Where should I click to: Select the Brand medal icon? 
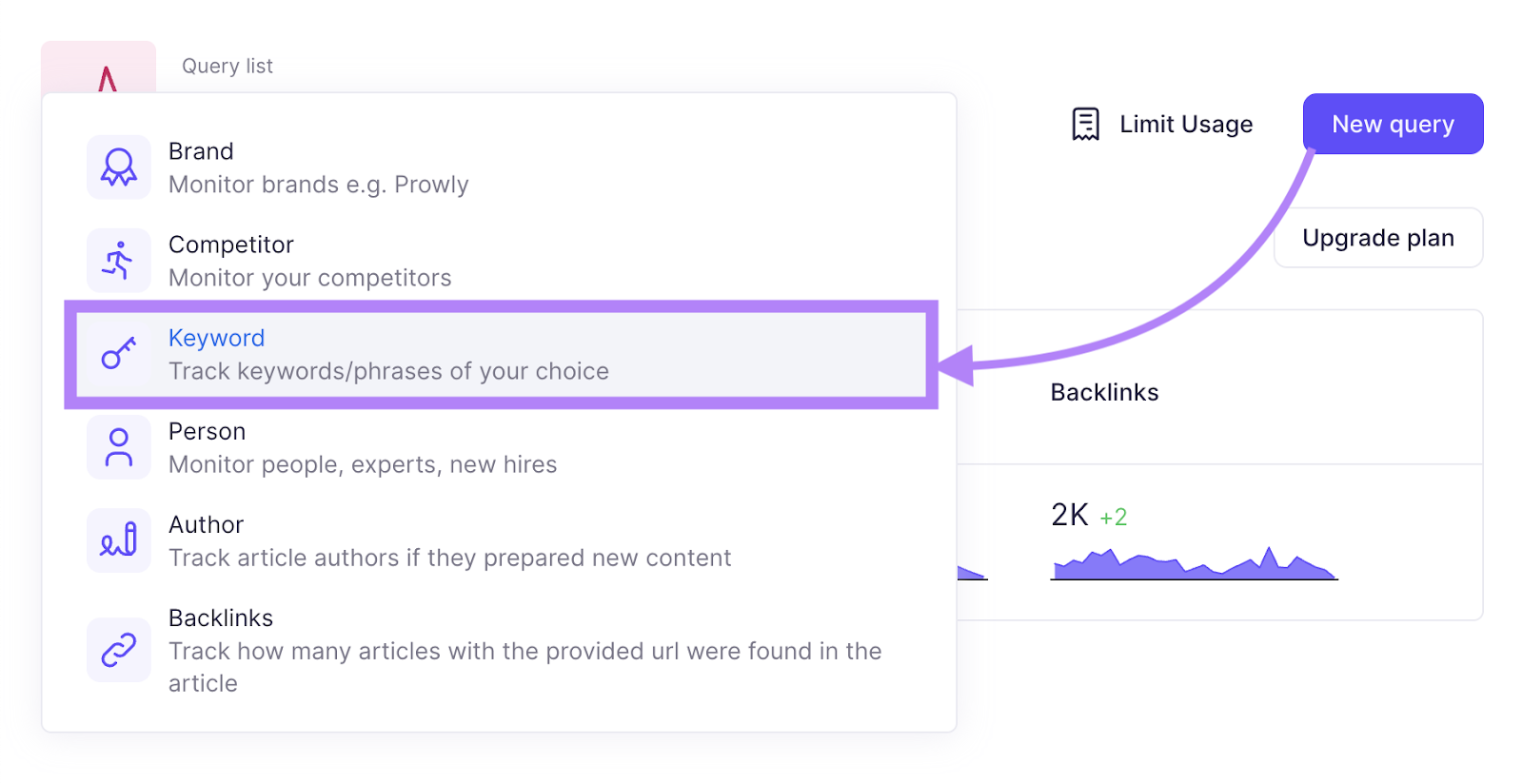(118, 167)
